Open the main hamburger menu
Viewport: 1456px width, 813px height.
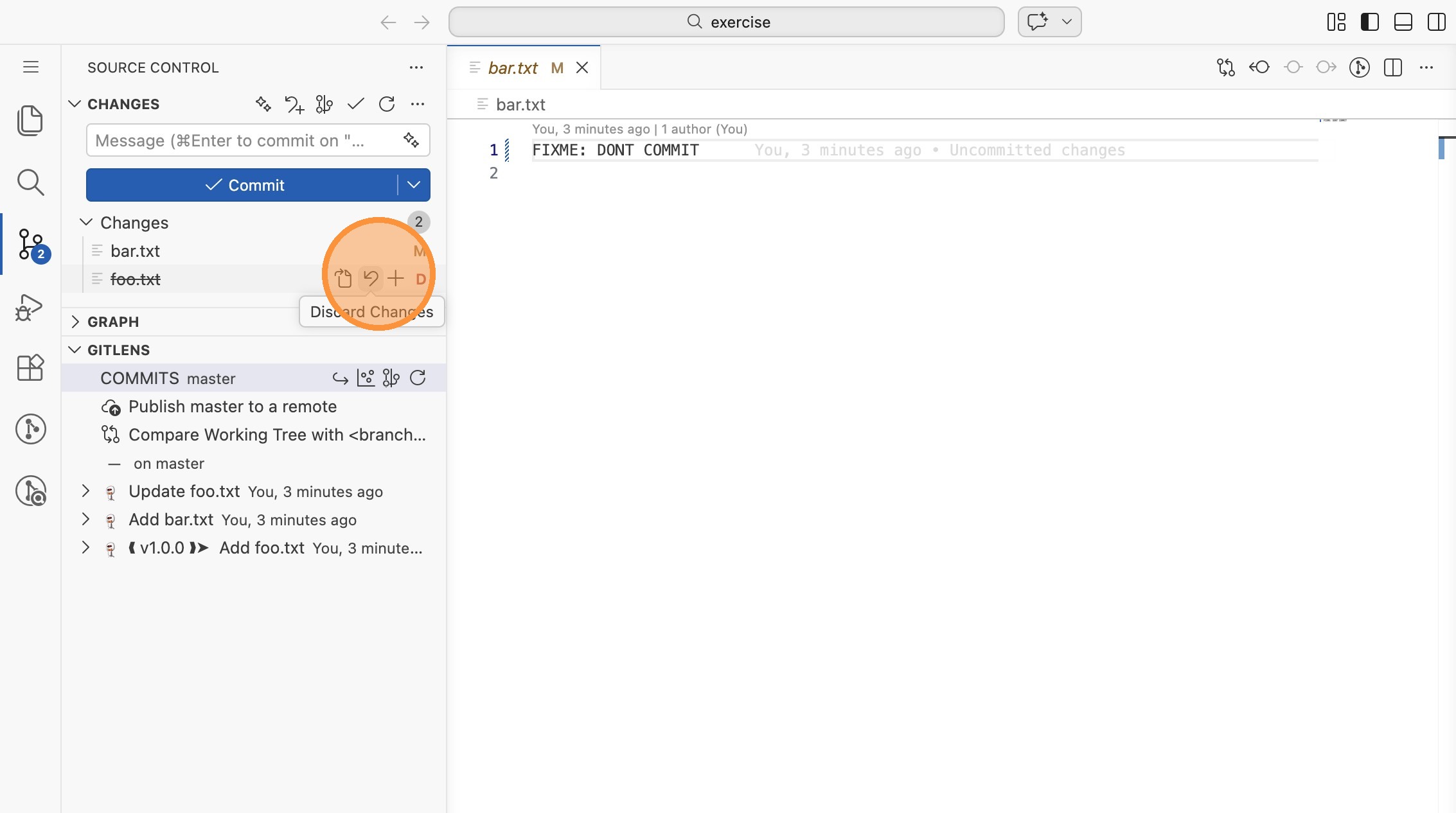pos(30,67)
